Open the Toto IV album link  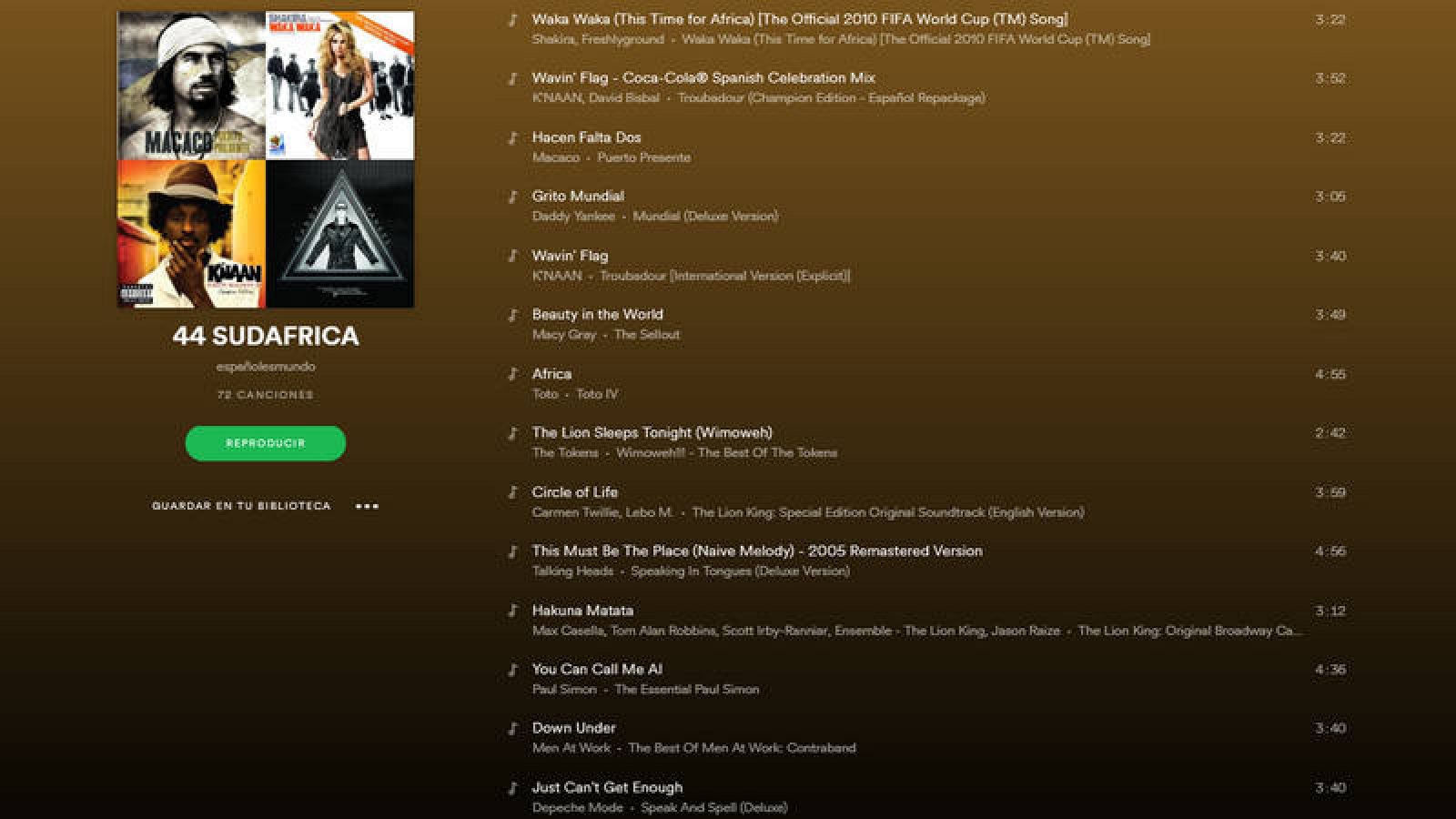[597, 394]
